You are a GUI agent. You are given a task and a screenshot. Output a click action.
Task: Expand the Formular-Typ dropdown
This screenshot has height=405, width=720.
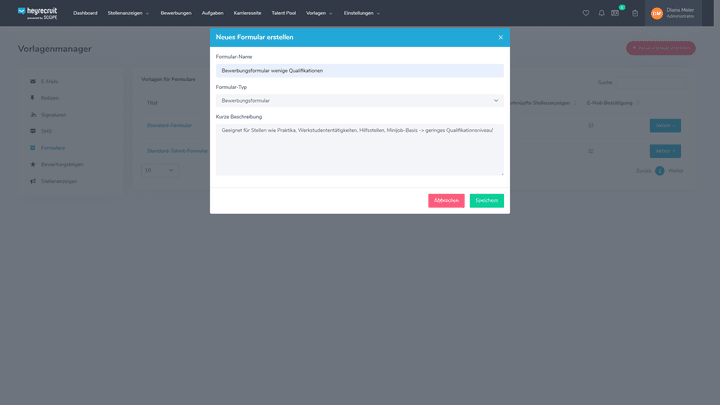click(x=360, y=101)
